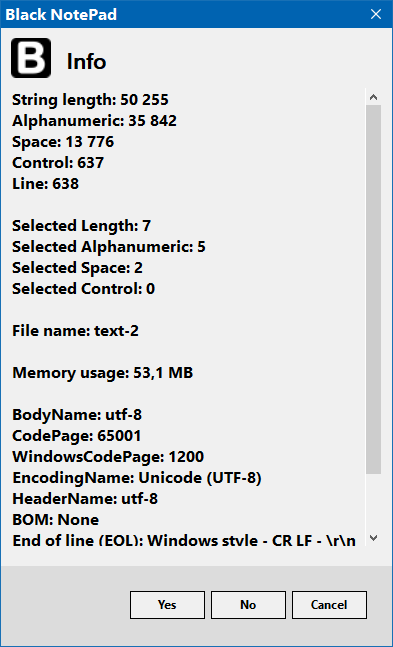Click the 'Black NotePad' title bar text
This screenshot has height=647, width=393.
61,15
